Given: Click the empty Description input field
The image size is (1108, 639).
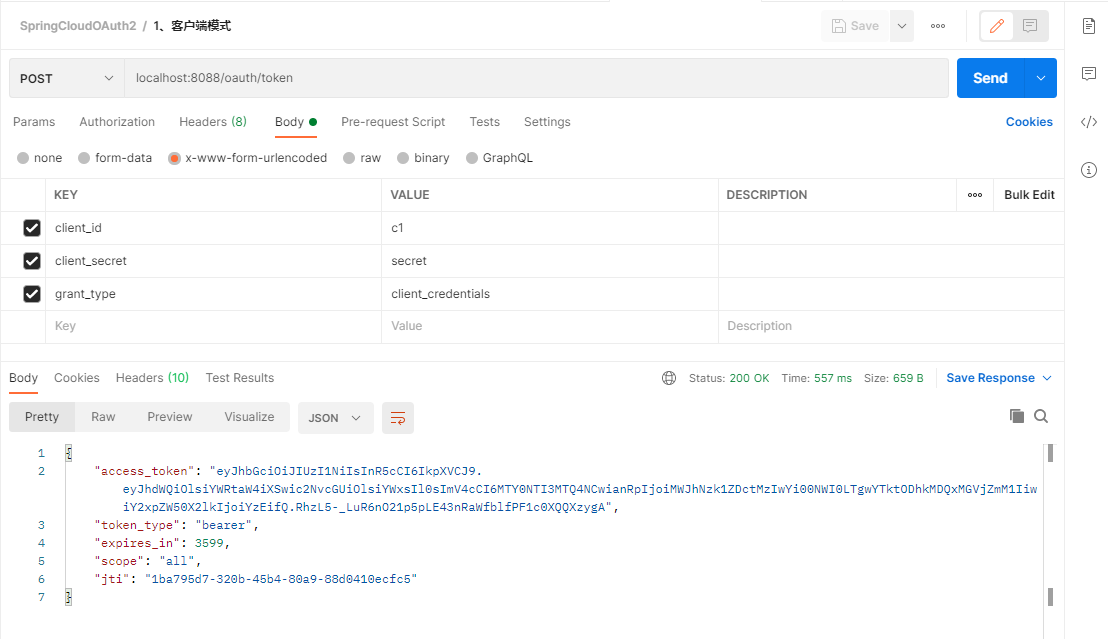Looking at the screenshot, I should 891,327.
